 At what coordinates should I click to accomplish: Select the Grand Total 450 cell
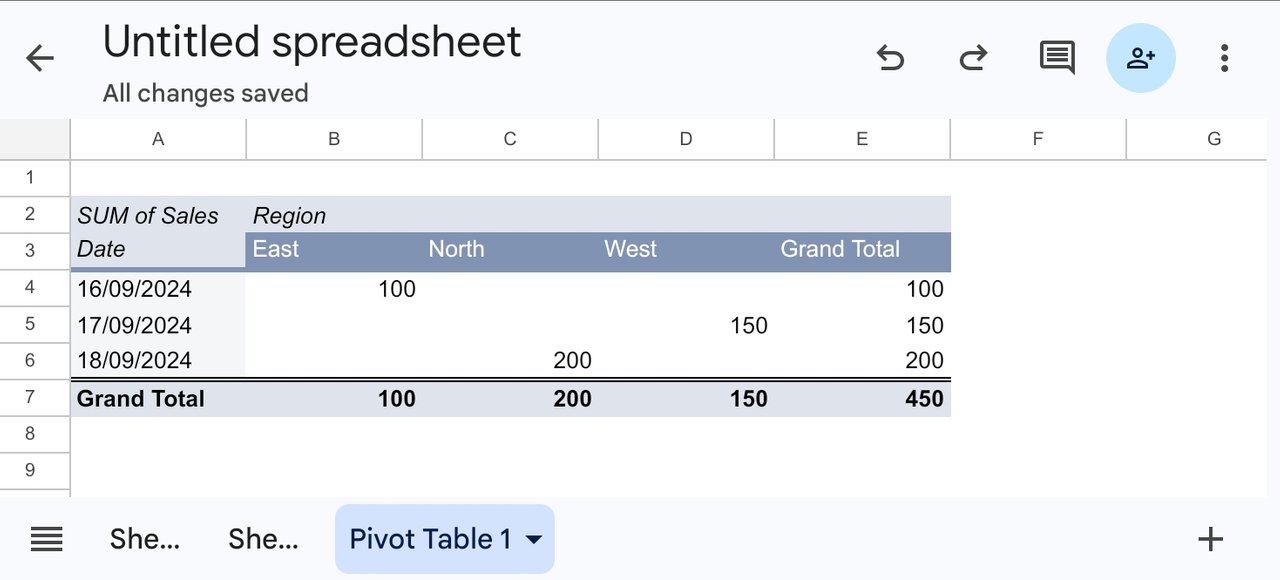[x=862, y=398]
